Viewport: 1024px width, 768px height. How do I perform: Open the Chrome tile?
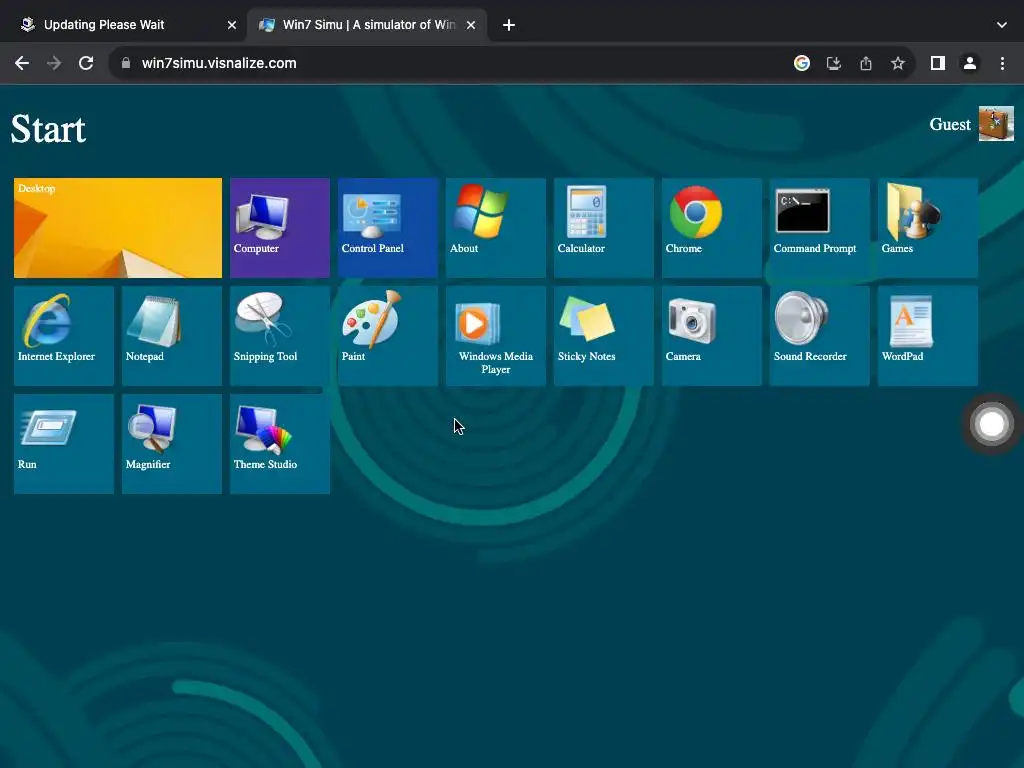tap(711, 228)
